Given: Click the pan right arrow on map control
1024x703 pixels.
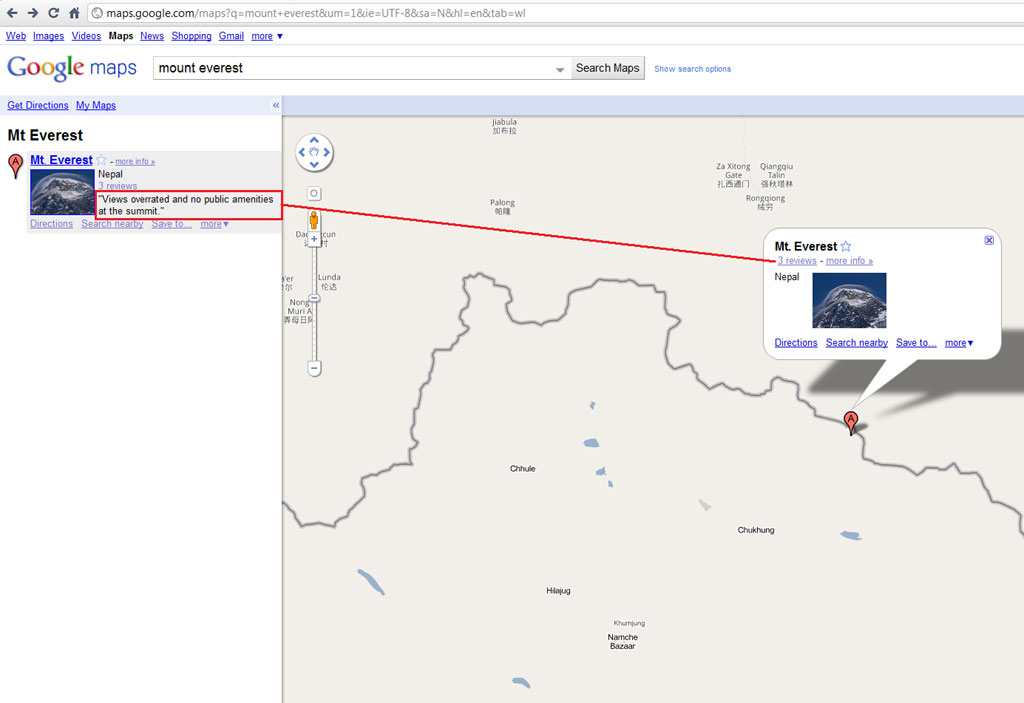Looking at the screenshot, I should (327, 152).
